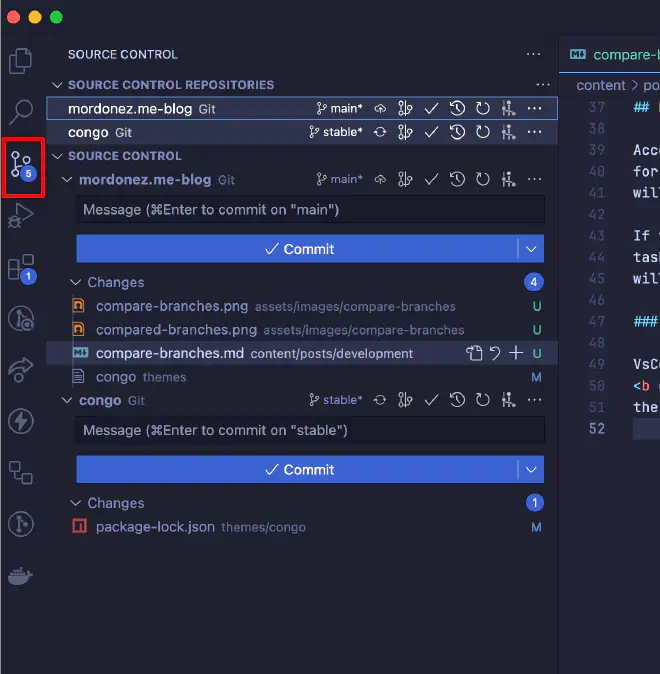Focus commit message box for main
Screen dimensions: 660x674
click(310, 210)
